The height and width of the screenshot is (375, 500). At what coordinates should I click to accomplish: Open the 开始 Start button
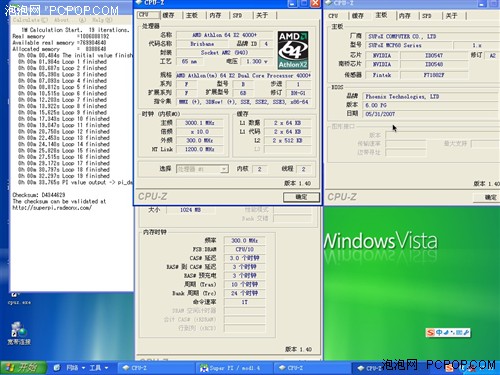pyautogui.click(x=23, y=368)
